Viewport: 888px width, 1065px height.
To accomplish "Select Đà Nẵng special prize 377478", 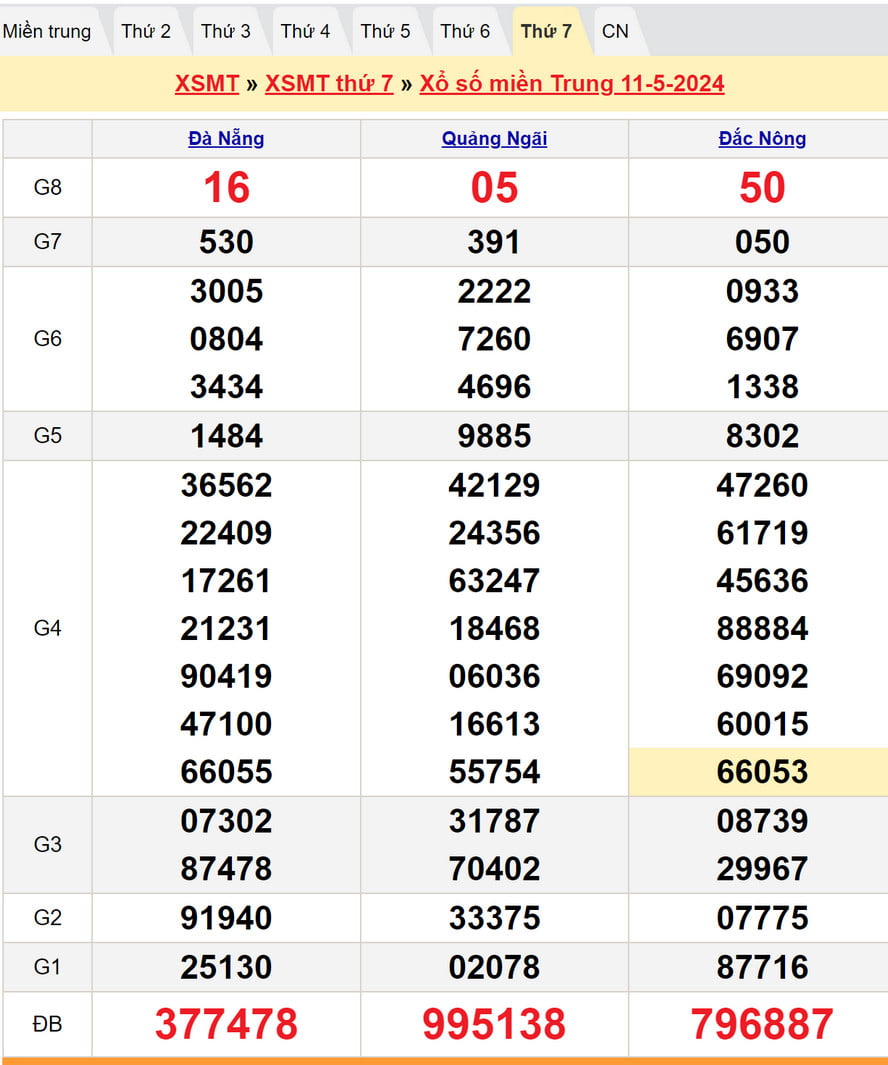I will (x=226, y=1024).
